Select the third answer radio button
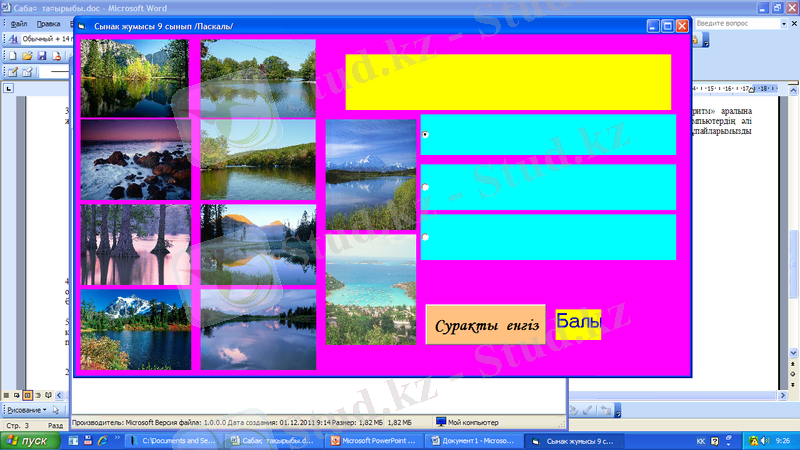 point(426,237)
